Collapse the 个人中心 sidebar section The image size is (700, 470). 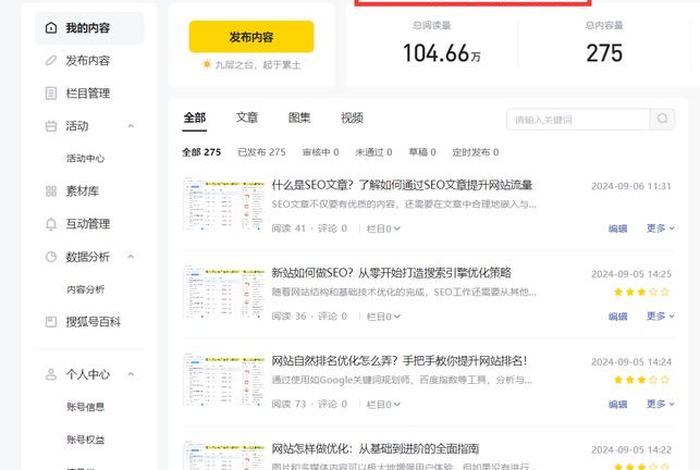point(131,374)
